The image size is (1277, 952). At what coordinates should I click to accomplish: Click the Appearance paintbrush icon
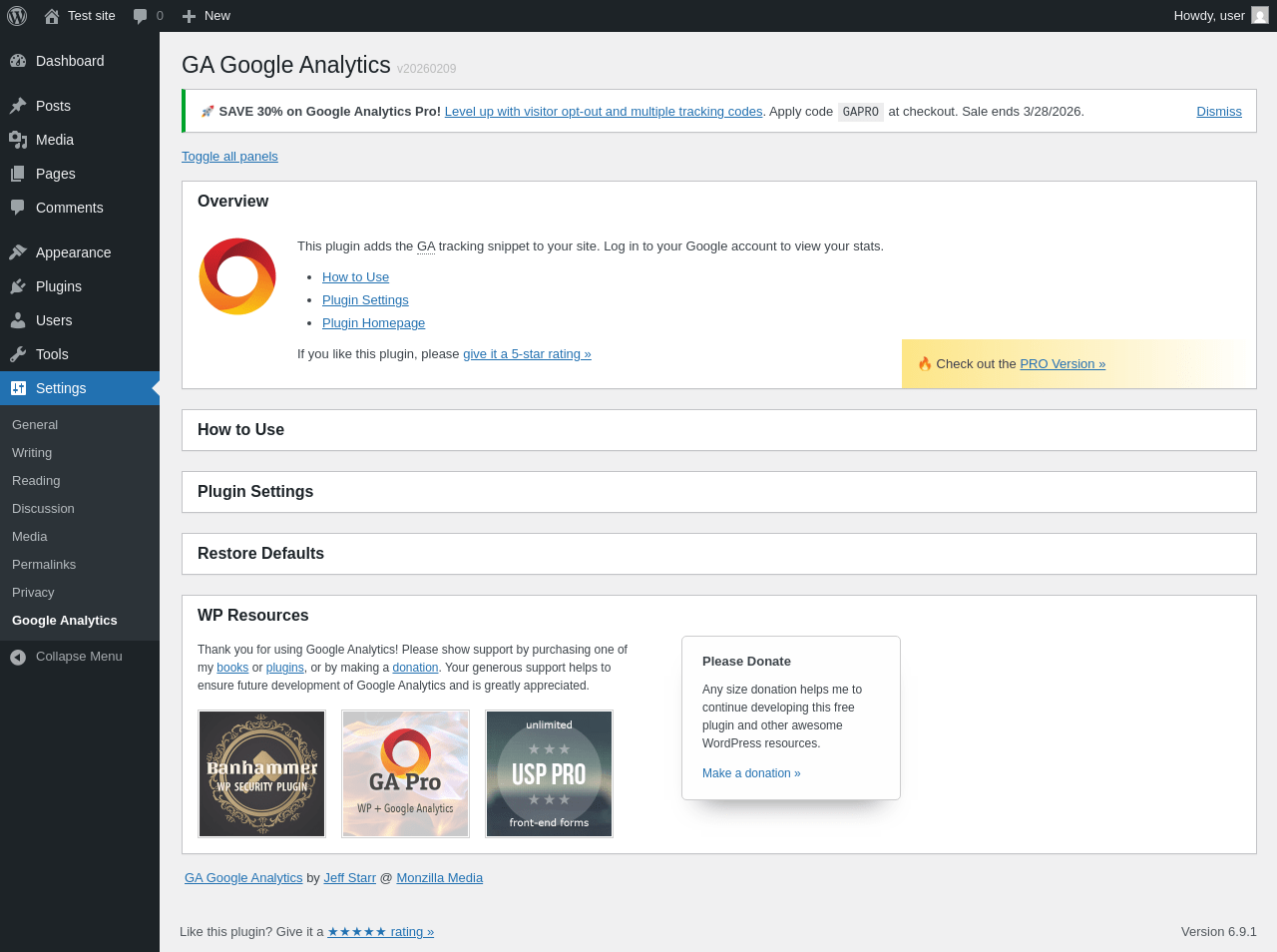18,252
